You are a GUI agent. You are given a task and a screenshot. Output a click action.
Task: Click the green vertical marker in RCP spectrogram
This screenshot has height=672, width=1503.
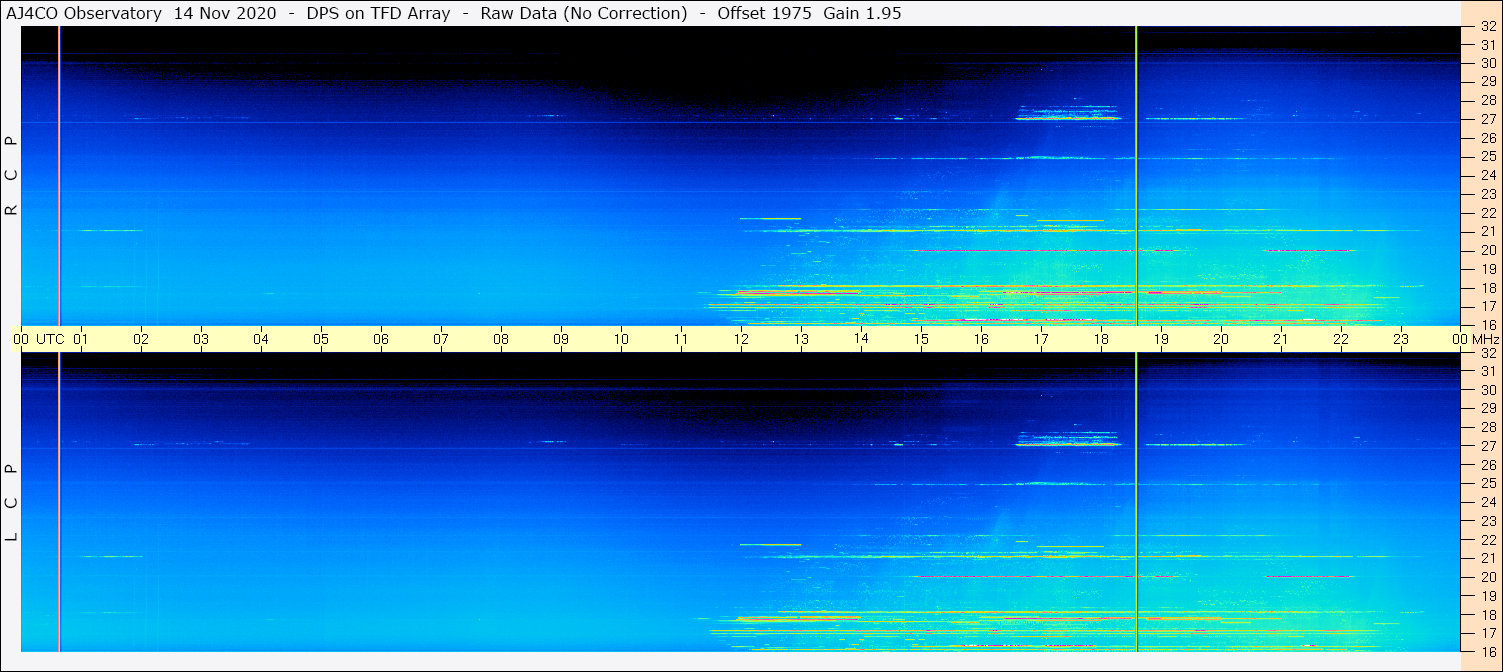1137,175
